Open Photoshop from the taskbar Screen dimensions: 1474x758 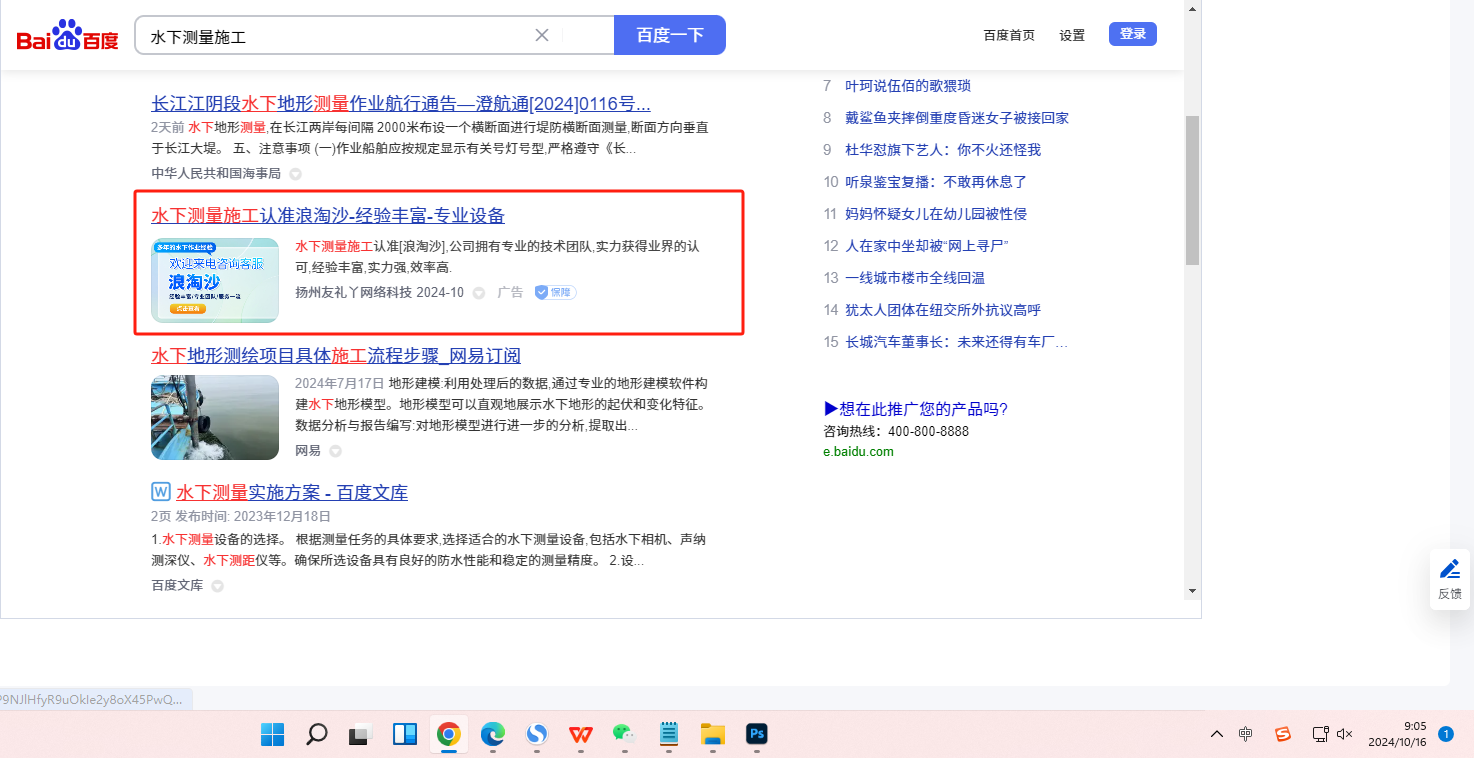pyautogui.click(x=757, y=735)
